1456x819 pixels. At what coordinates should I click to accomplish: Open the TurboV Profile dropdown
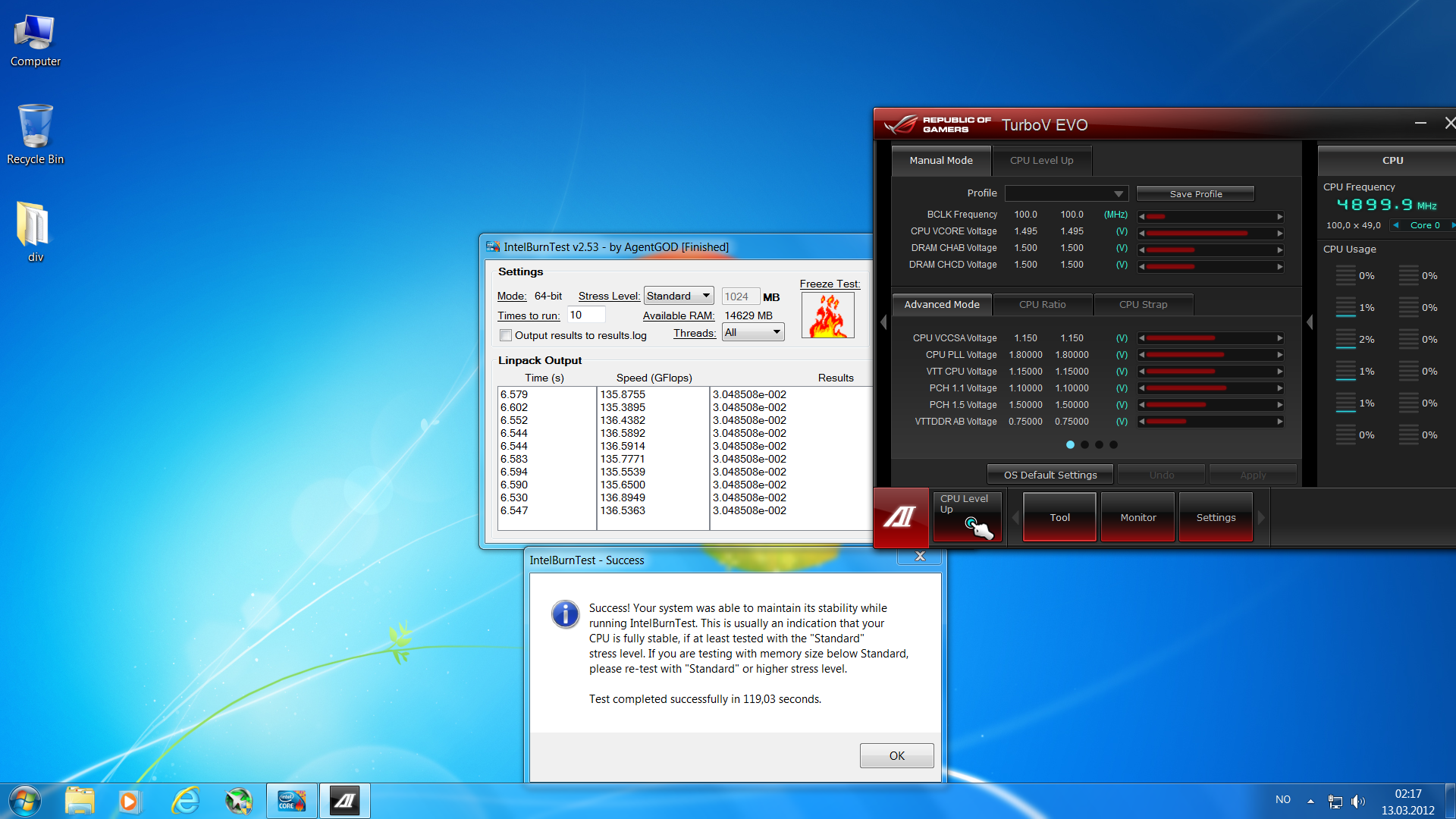click(1066, 193)
